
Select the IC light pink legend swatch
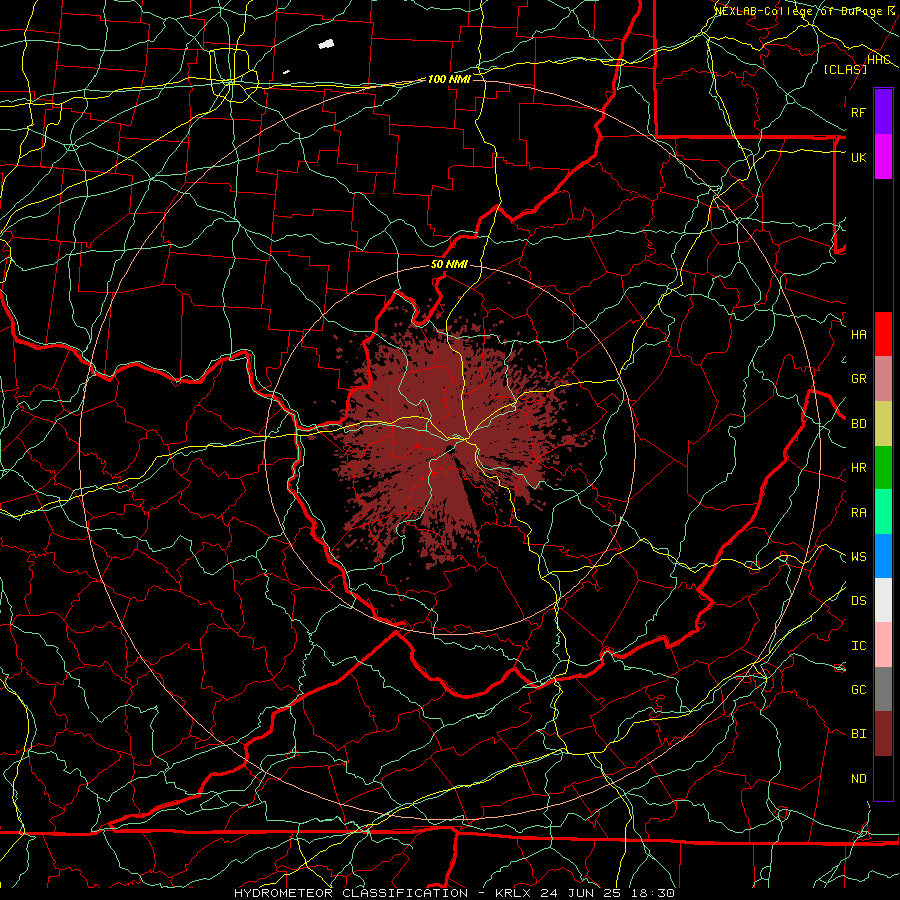(883, 645)
